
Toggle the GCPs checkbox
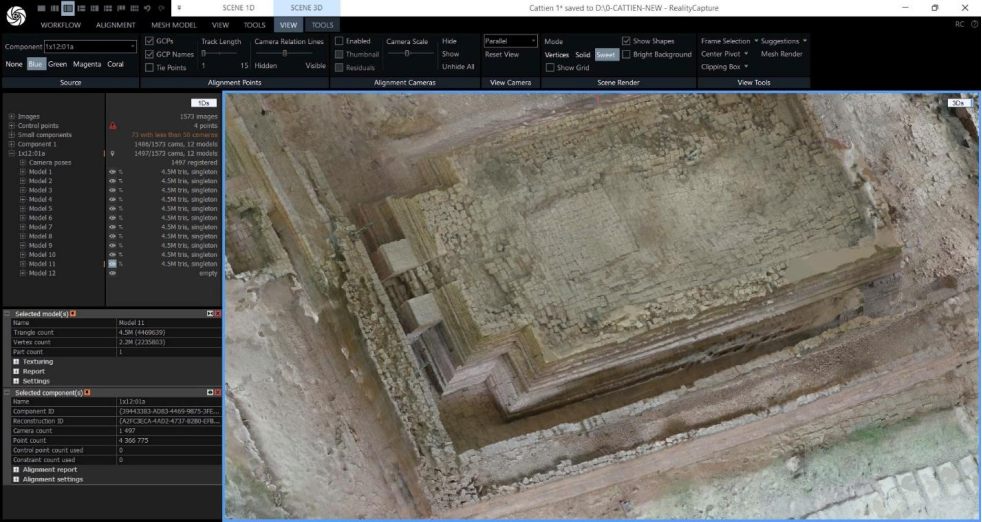149,41
